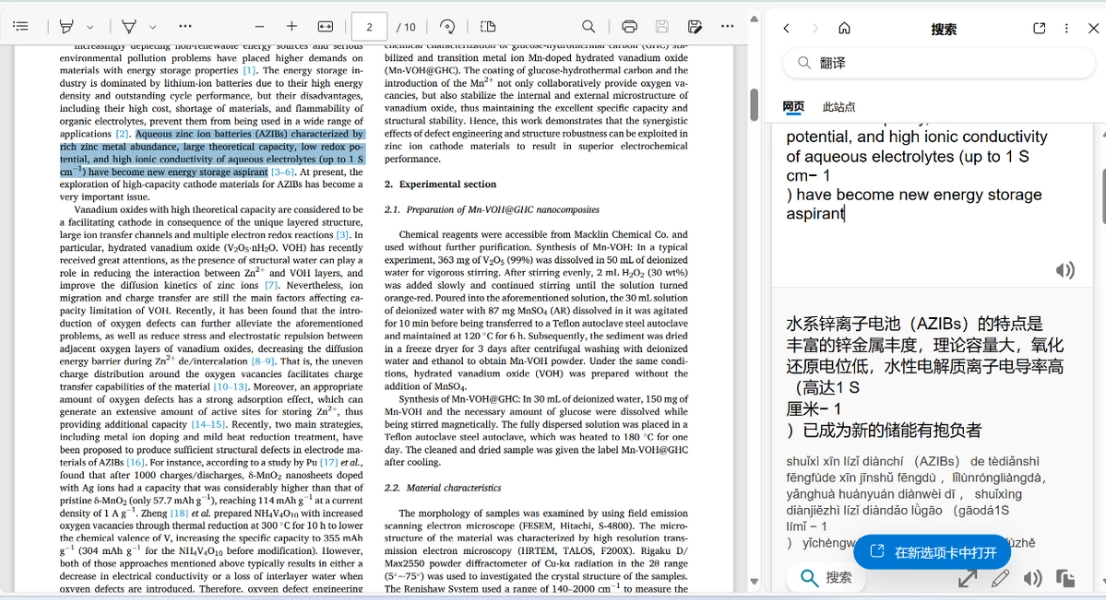Screen dimensions: 1106x600
Task: Edit translation with the pencil icon
Action: point(1000,579)
